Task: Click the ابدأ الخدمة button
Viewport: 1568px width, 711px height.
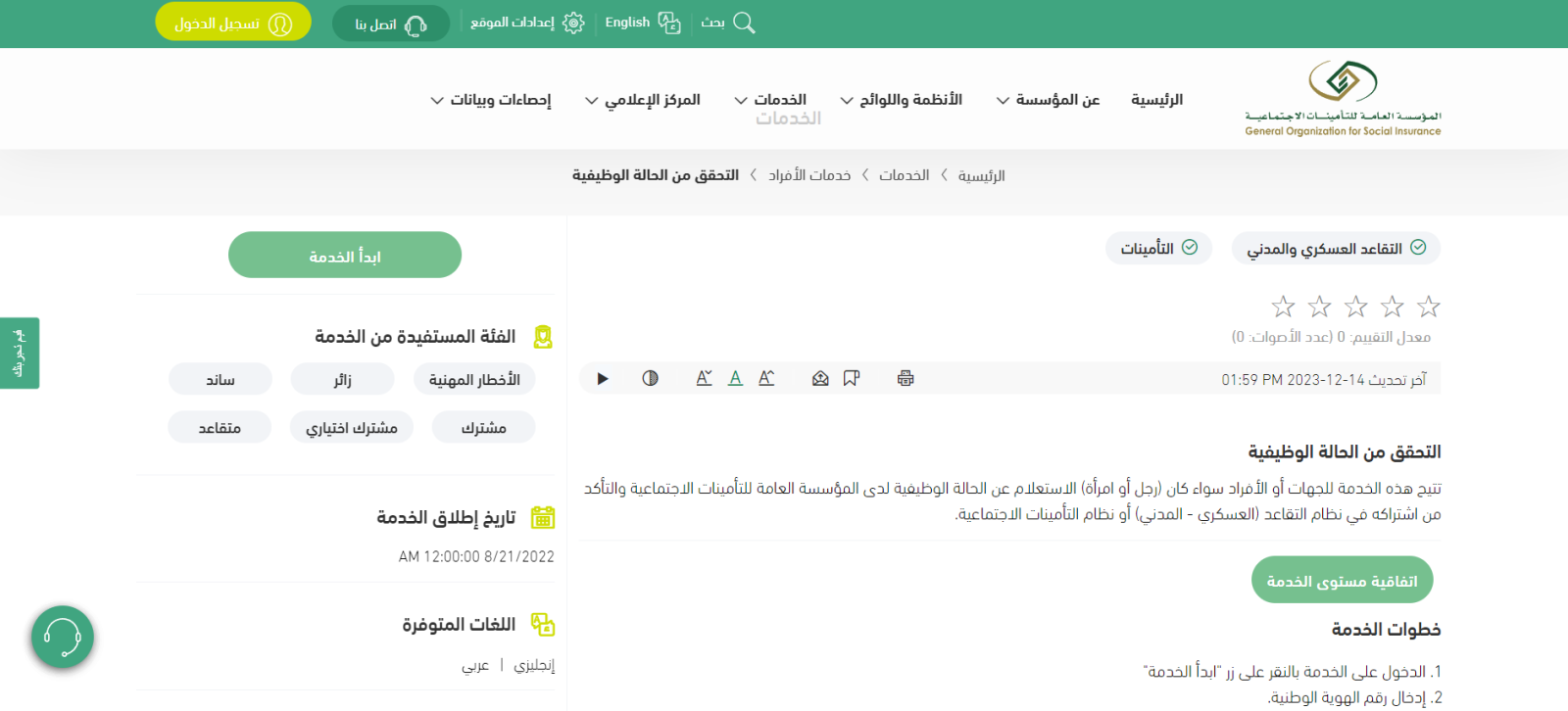Action: point(345,256)
